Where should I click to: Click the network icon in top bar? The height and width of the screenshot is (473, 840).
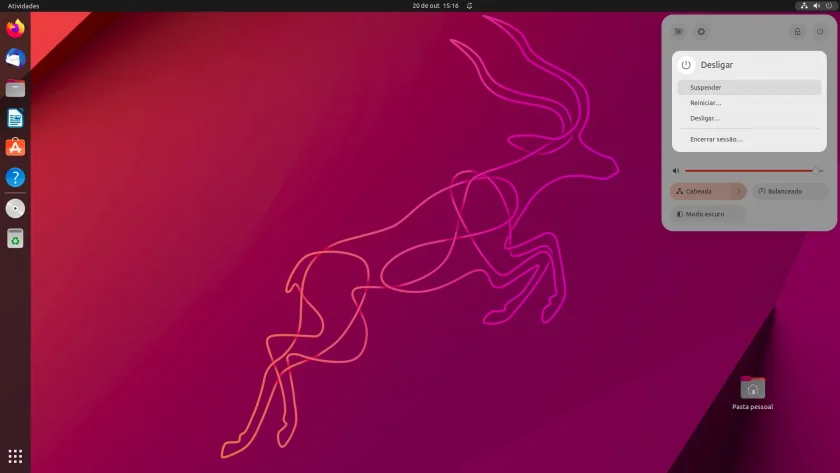(804, 5)
